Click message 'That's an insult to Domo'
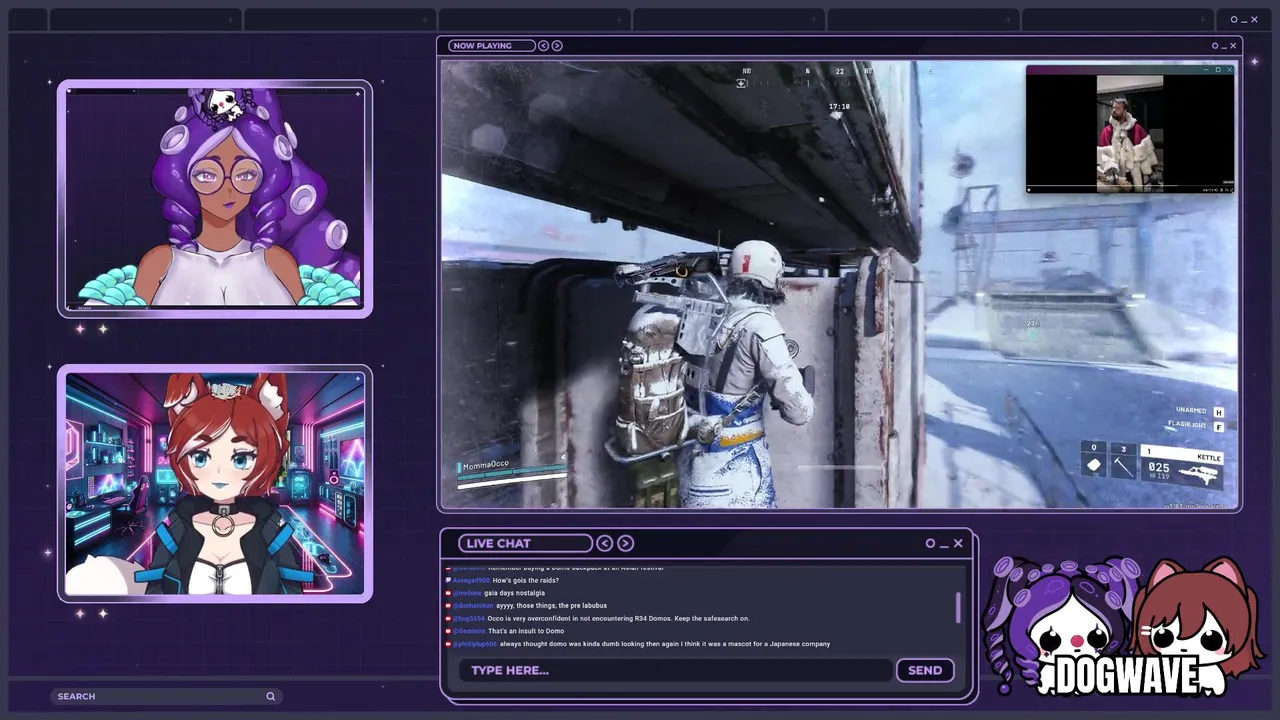 point(526,631)
